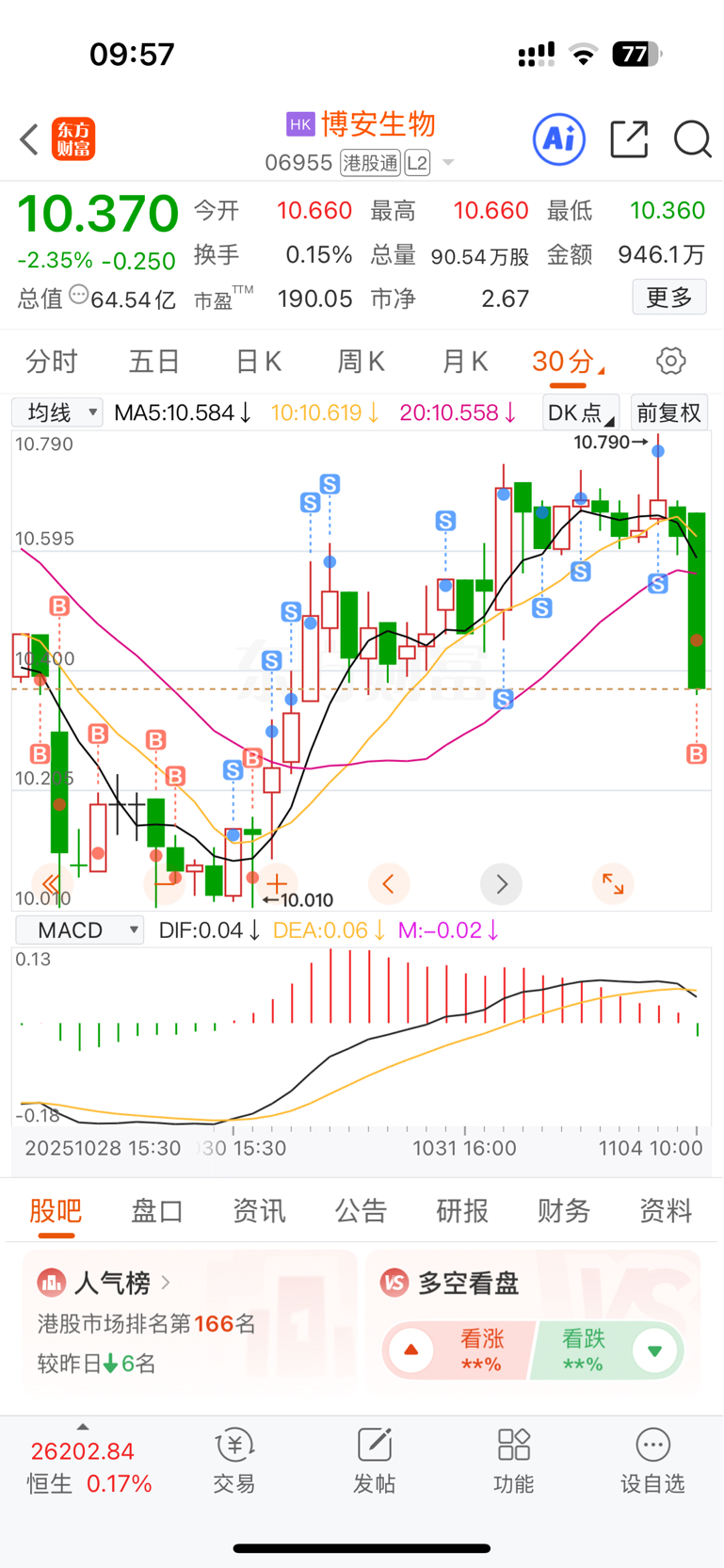Switch to 五日 chart tab
Viewport: 724px width, 1568px height.
click(x=154, y=361)
